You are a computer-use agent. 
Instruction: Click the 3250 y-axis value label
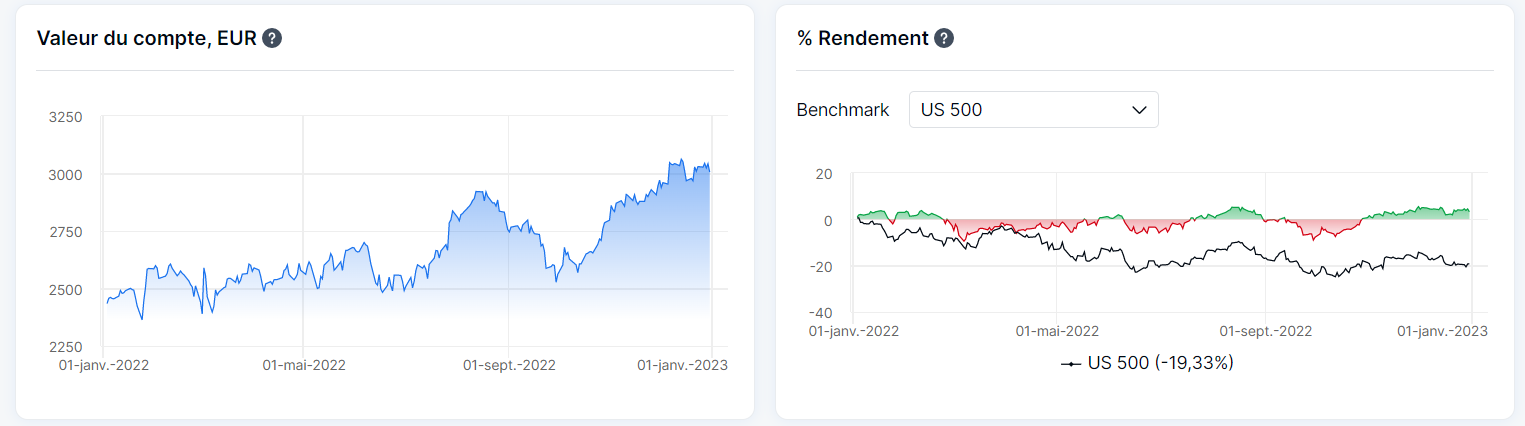click(x=64, y=117)
